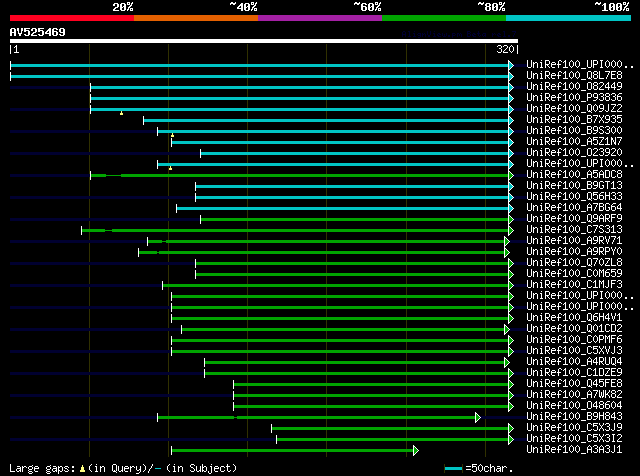640x476 pixels.
Task: Click the green arrowhead ending the C5X3J9 alignment
Action: point(511,429)
